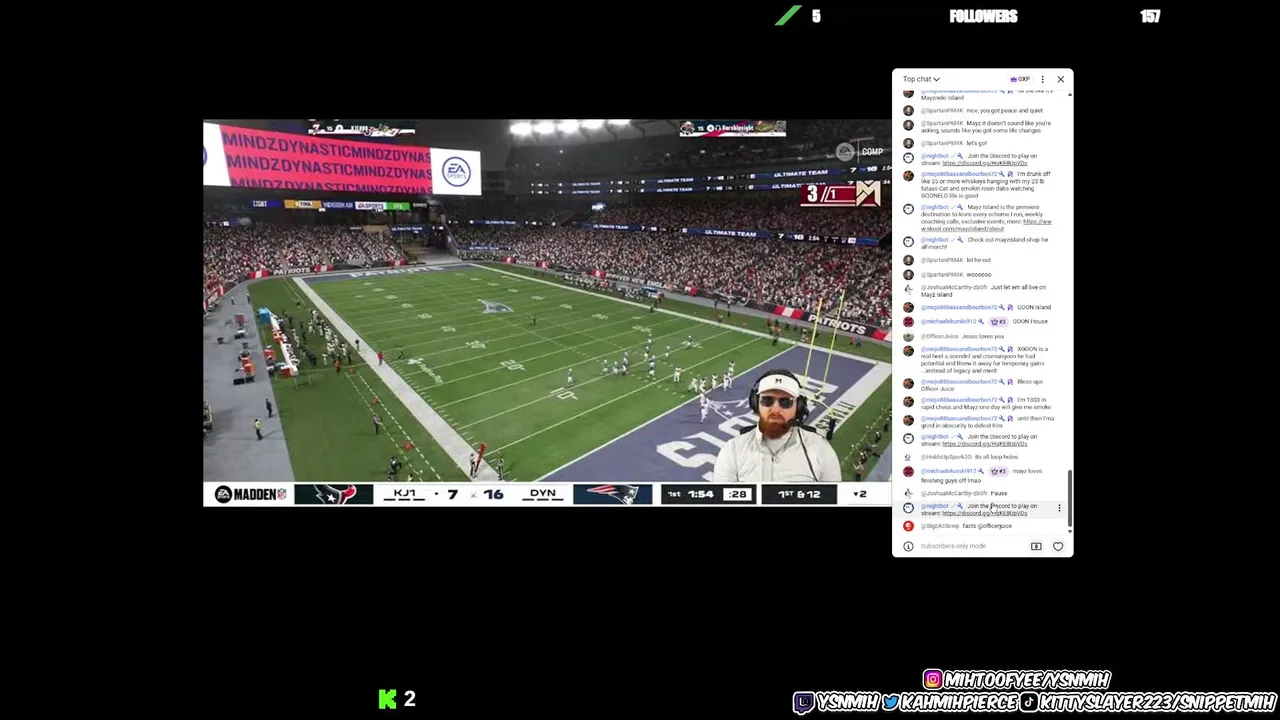Image resolution: width=1280 pixels, height=720 pixels.
Task: Click the follower count 157
Action: (x=1150, y=16)
